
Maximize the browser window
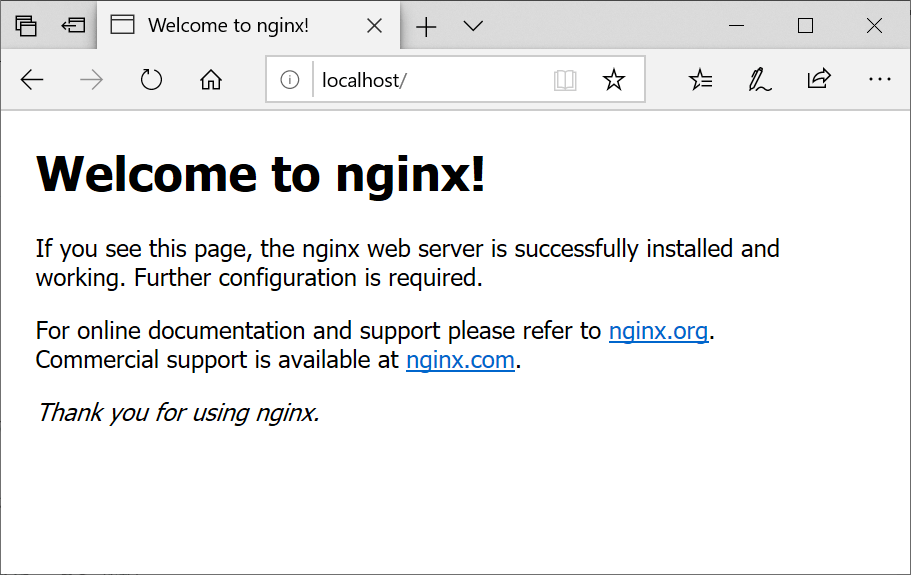(x=805, y=26)
